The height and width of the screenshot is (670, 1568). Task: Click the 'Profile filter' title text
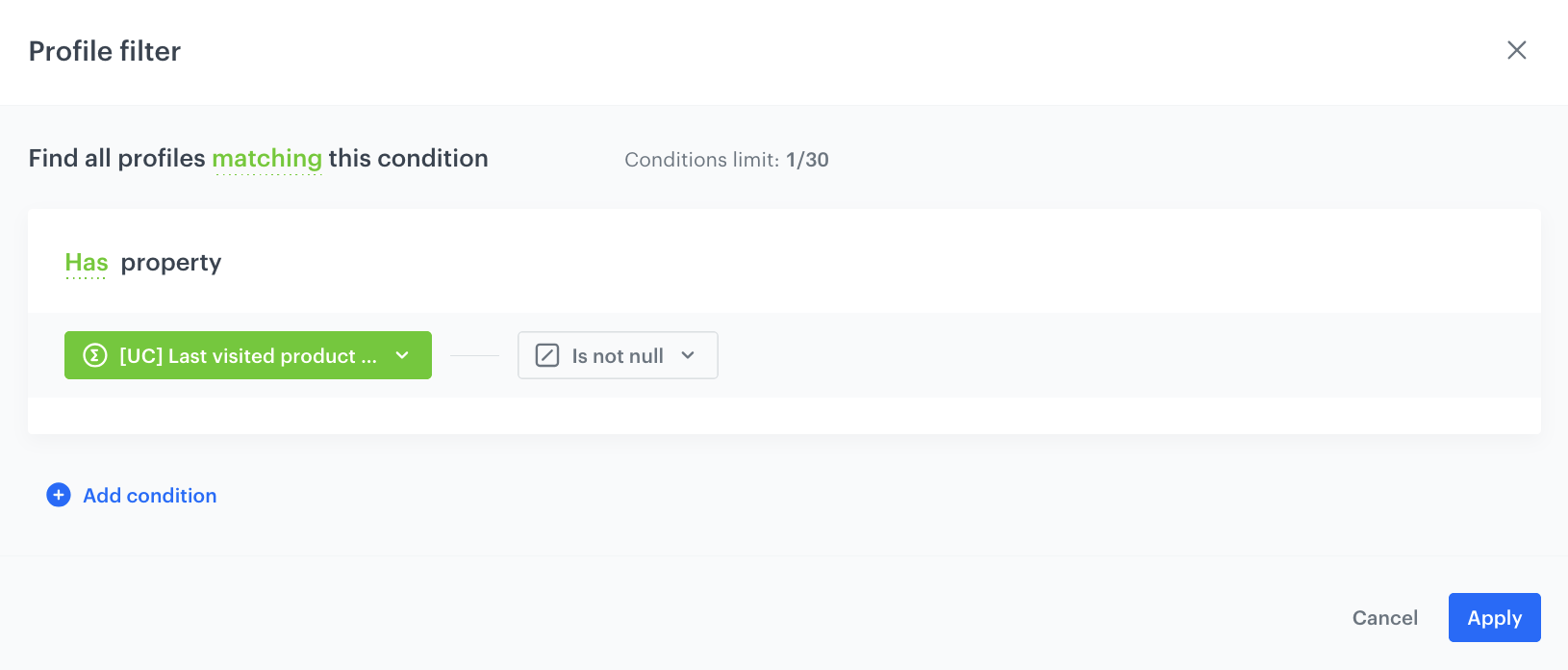(x=105, y=51)
